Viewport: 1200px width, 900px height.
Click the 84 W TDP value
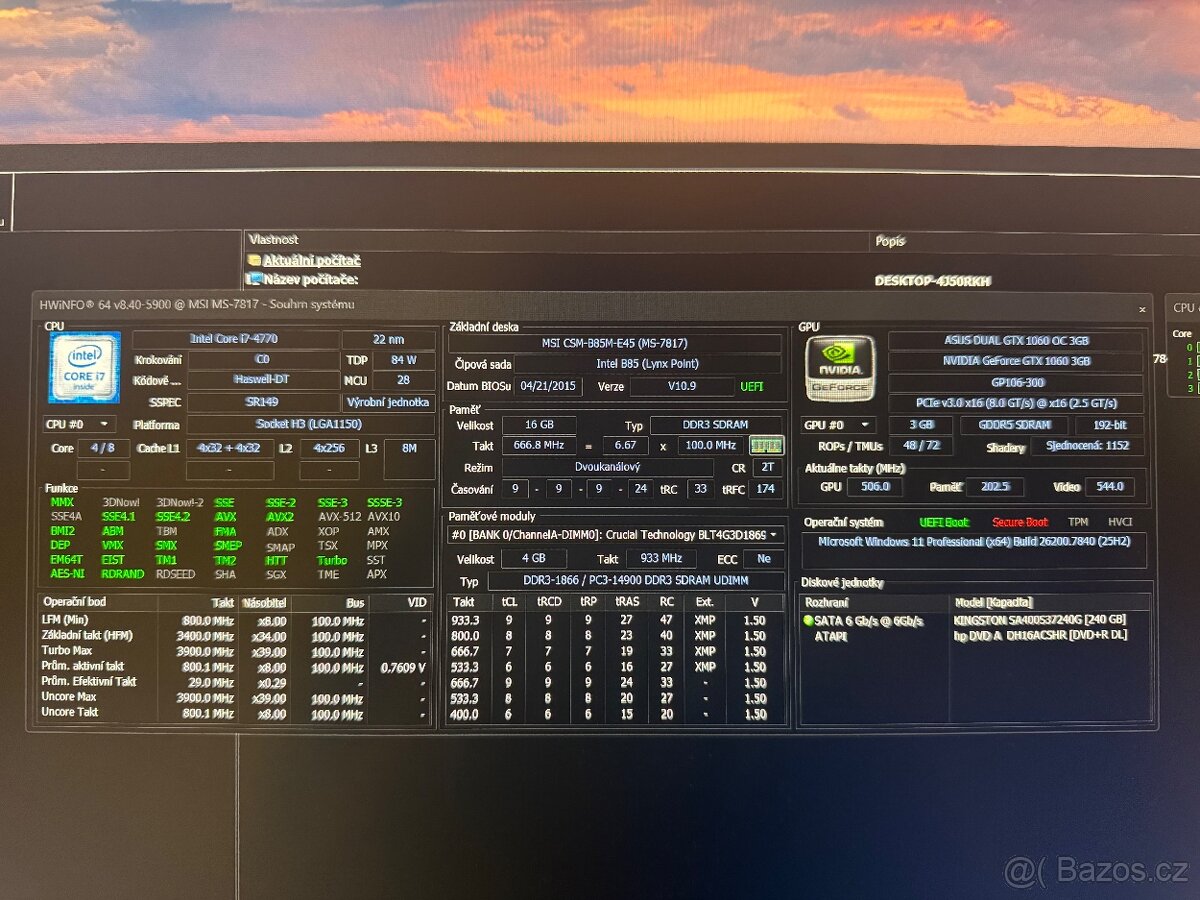tap(403, 360)
